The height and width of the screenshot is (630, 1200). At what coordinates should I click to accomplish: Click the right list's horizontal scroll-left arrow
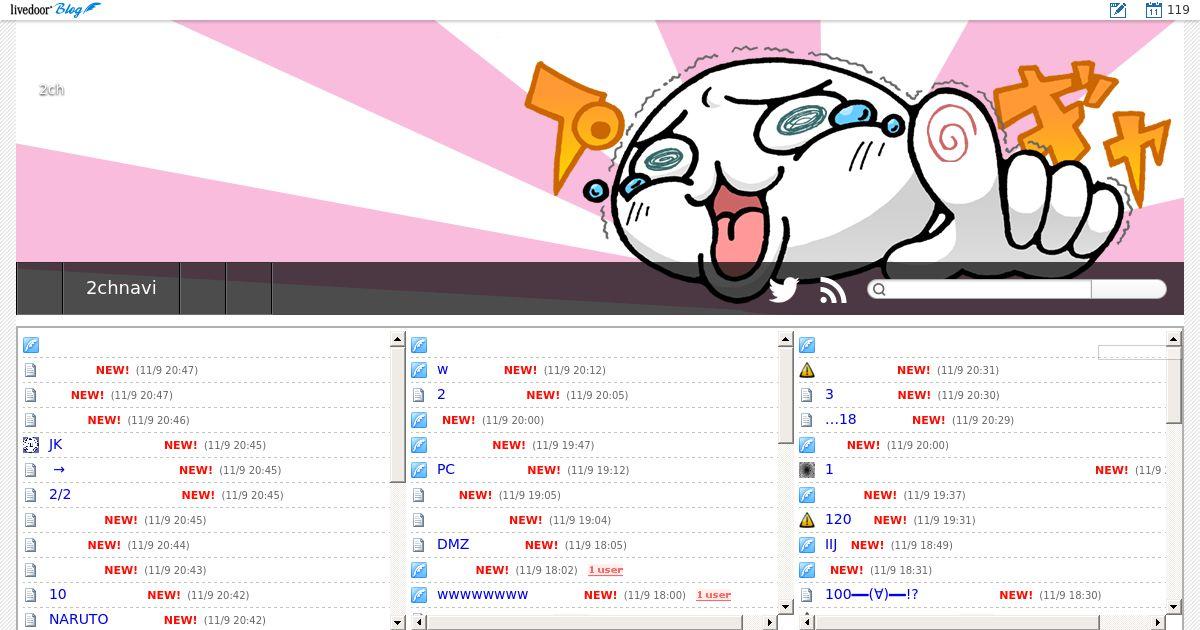805,622
